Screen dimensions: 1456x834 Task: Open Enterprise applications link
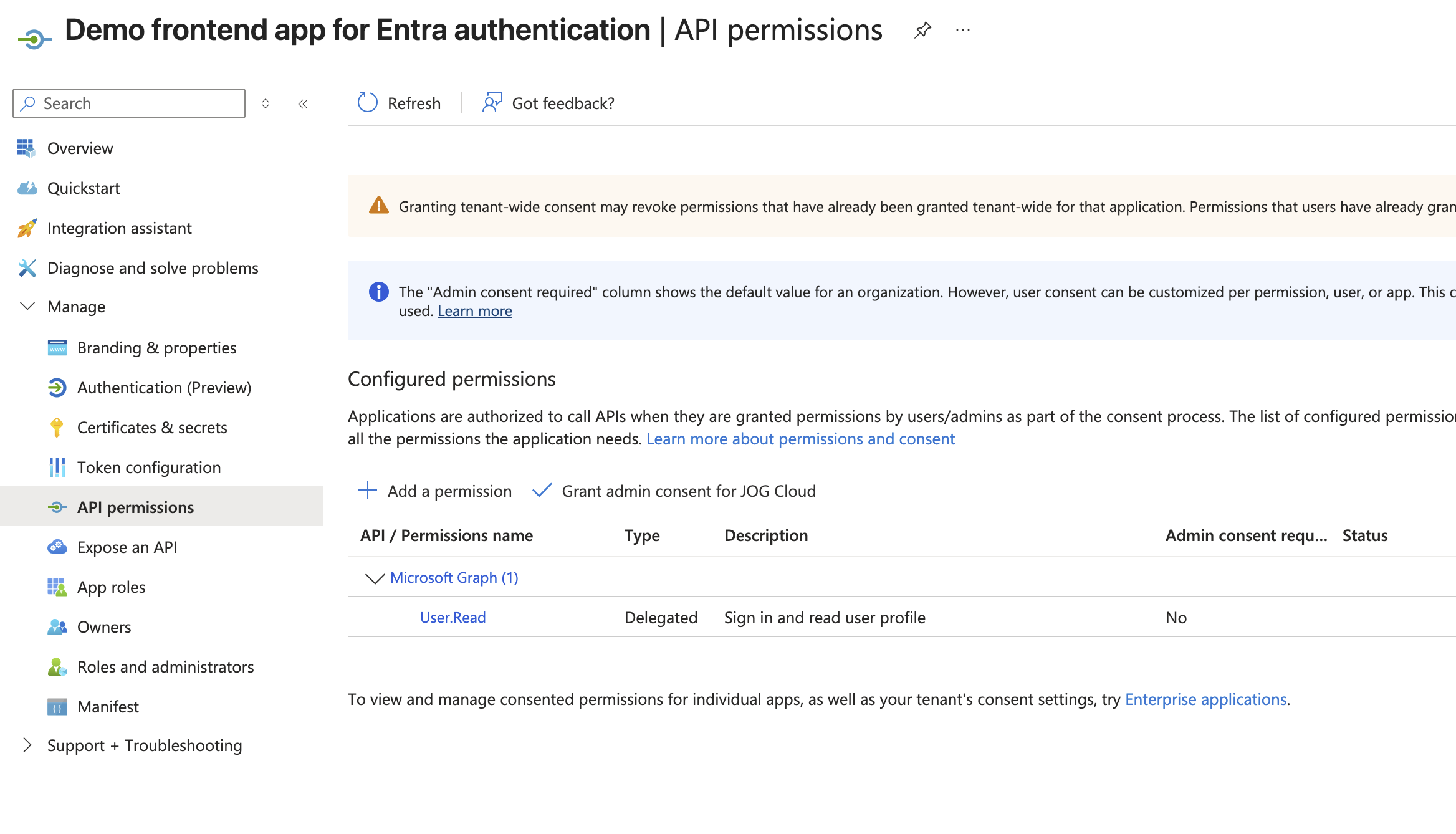point(1205,699)
